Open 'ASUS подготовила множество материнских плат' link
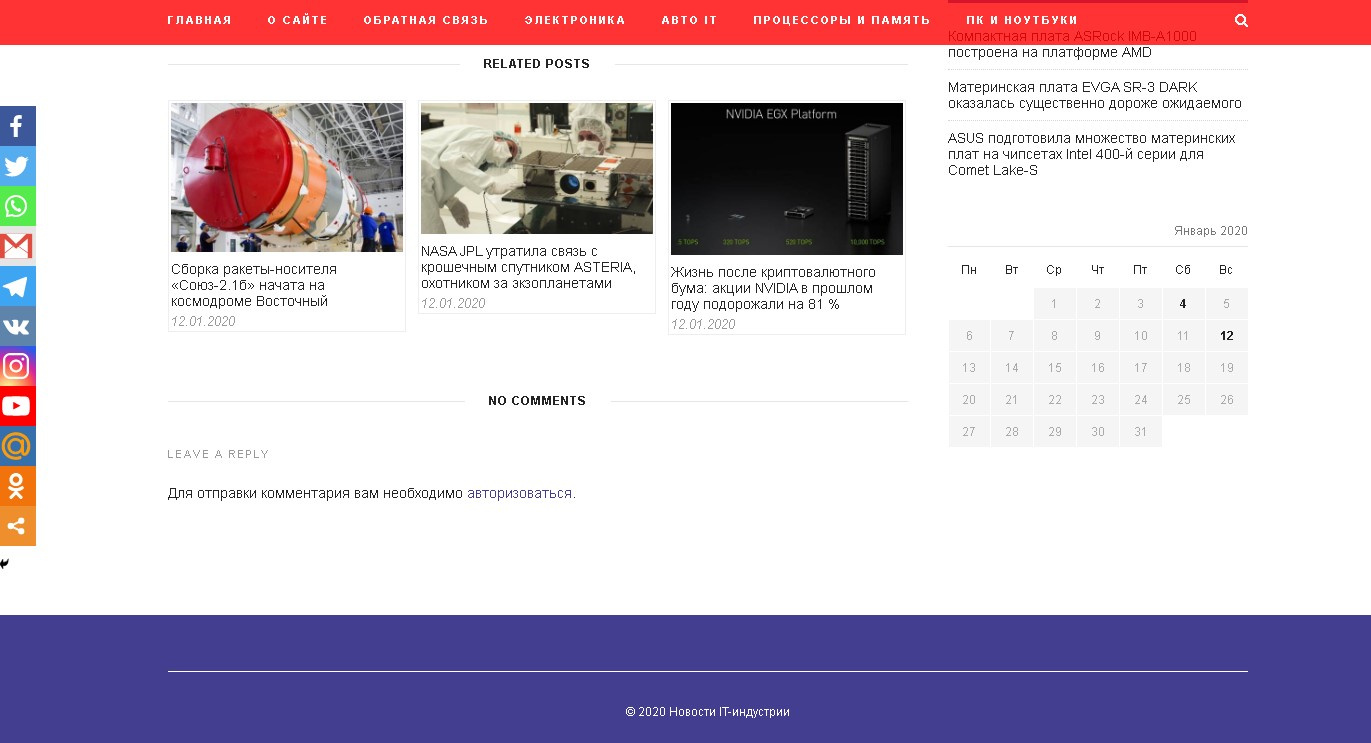The image size is (1371, 743). (x=1092, y=154)
